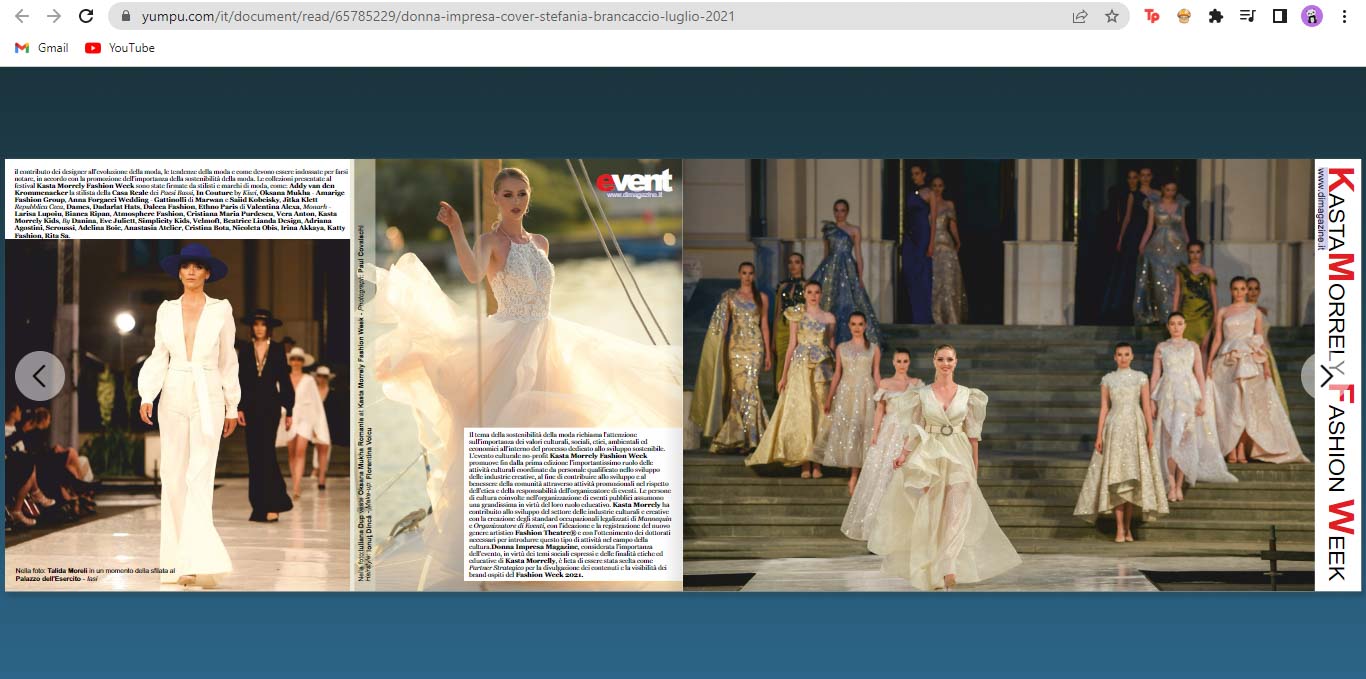The height and width of the screenshot is (679, 1366).
Task: Open the red Tp extension
Action: coord(1152,16)
